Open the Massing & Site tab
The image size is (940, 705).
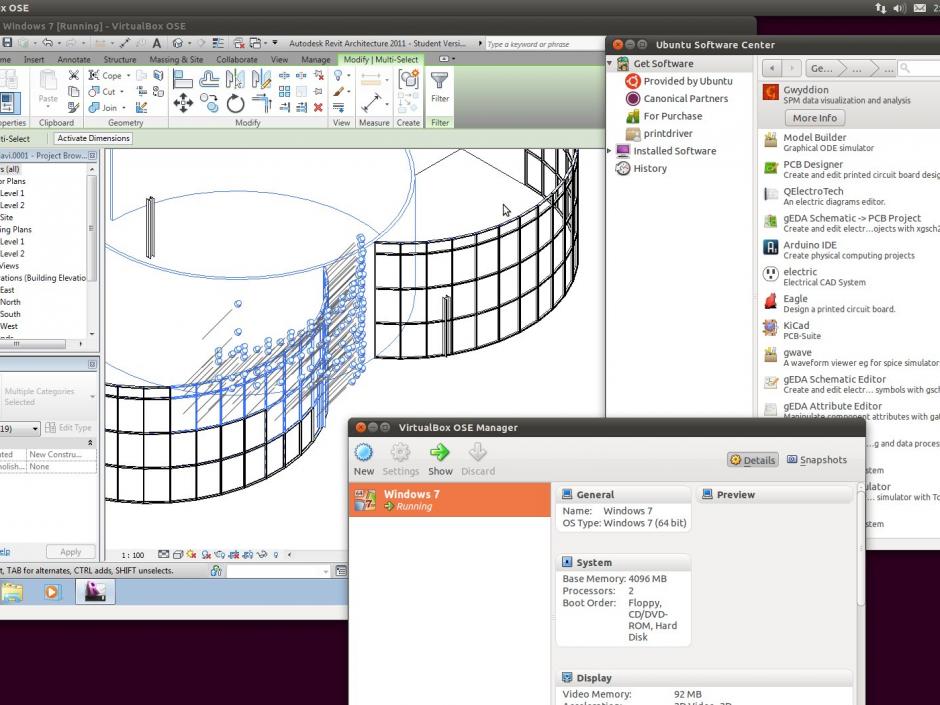click(176, 60)
